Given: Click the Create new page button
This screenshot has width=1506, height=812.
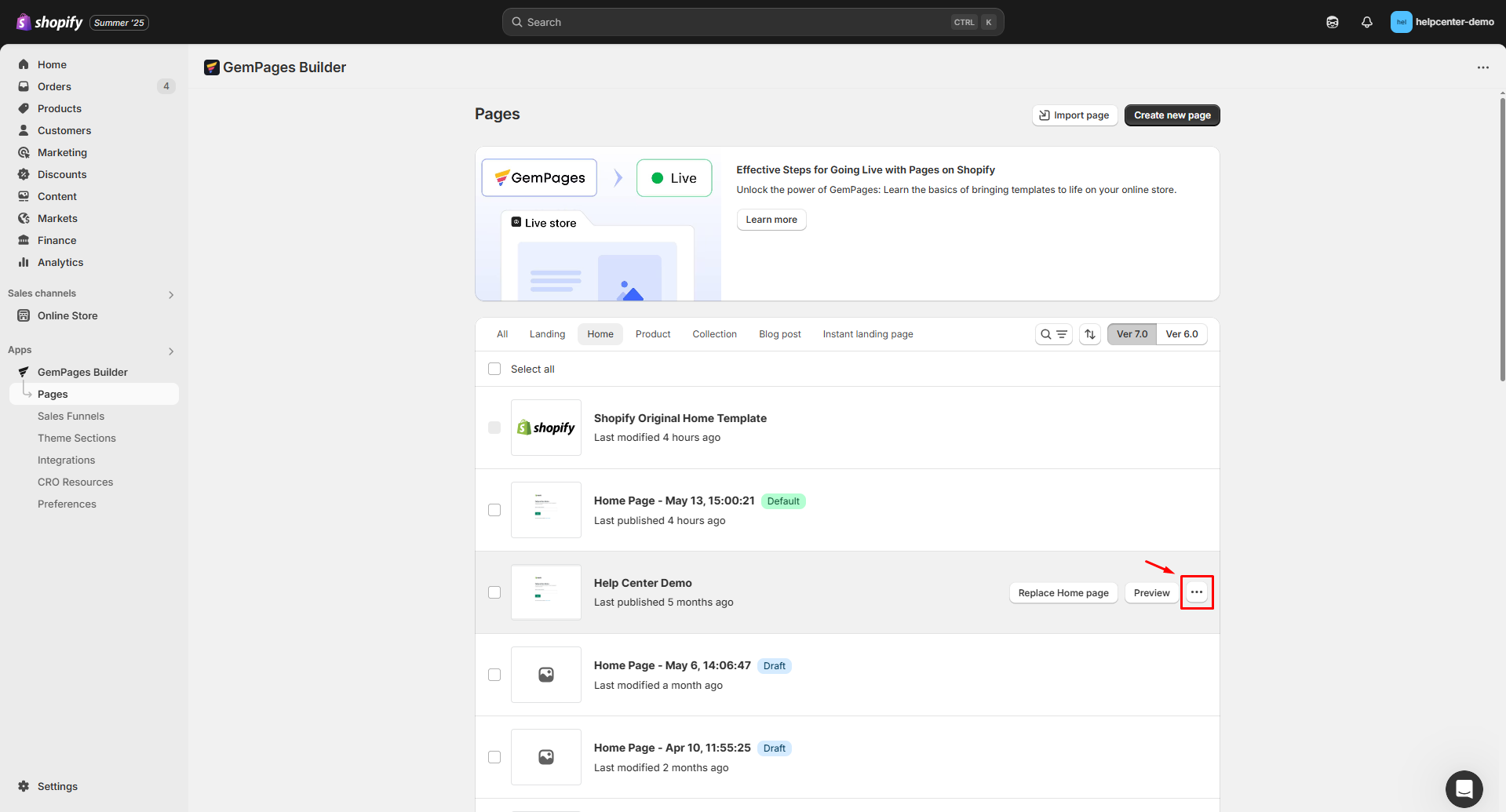Looking at the screenshot, I should (1172, 115).
